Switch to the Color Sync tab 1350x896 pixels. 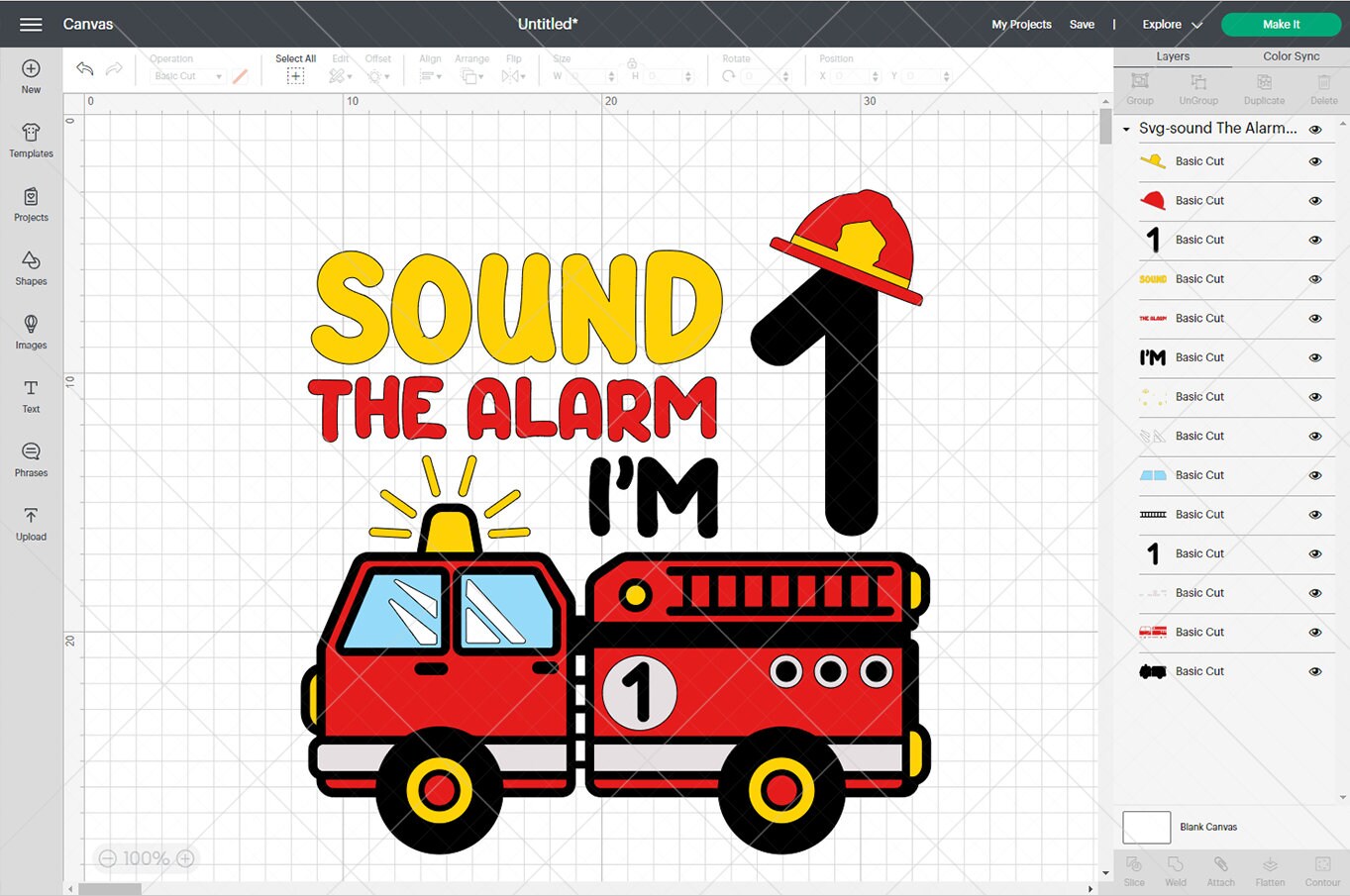[x=1291, y=56]
